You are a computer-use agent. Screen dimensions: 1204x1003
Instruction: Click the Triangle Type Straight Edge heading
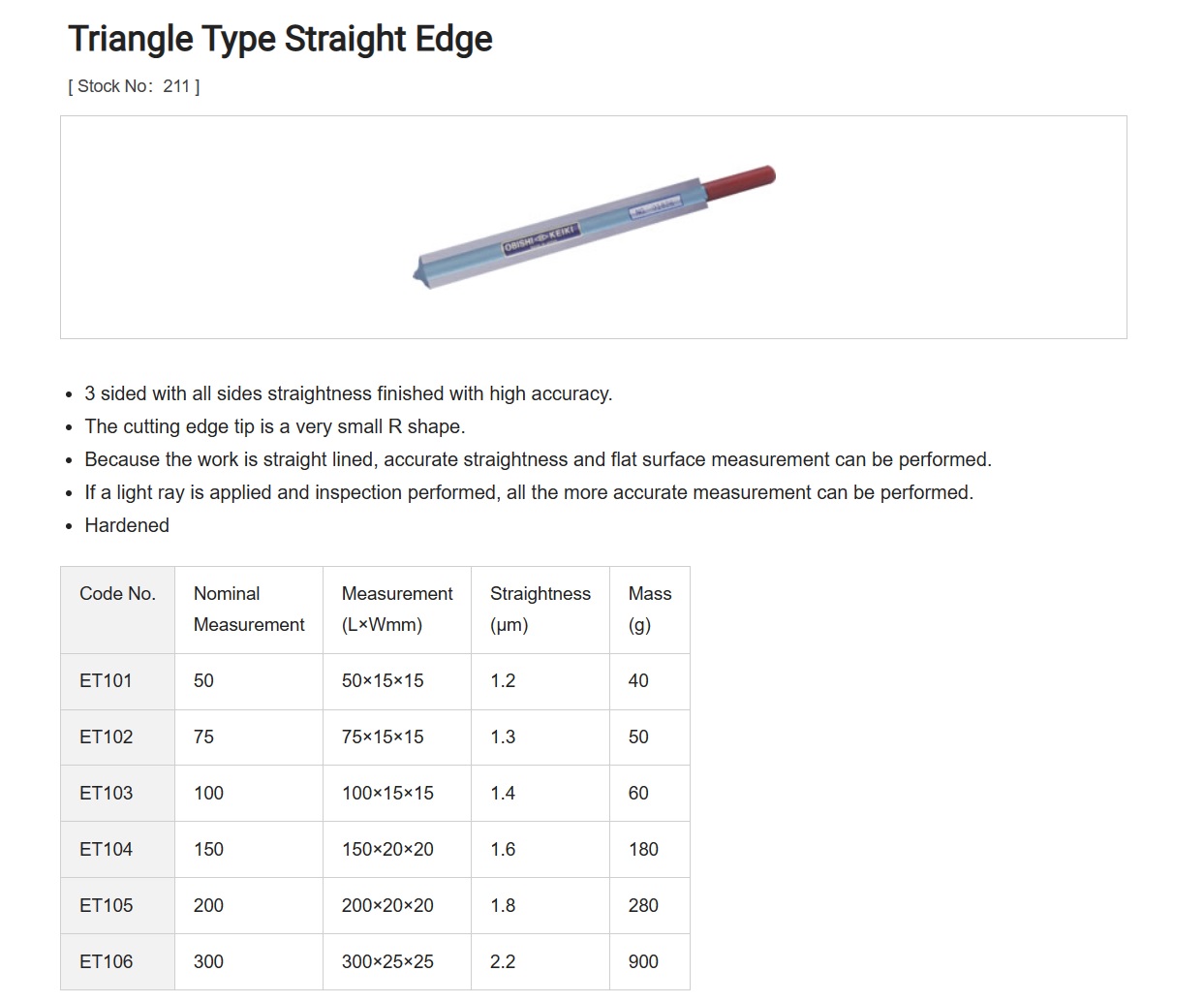[x=281, y=39]
